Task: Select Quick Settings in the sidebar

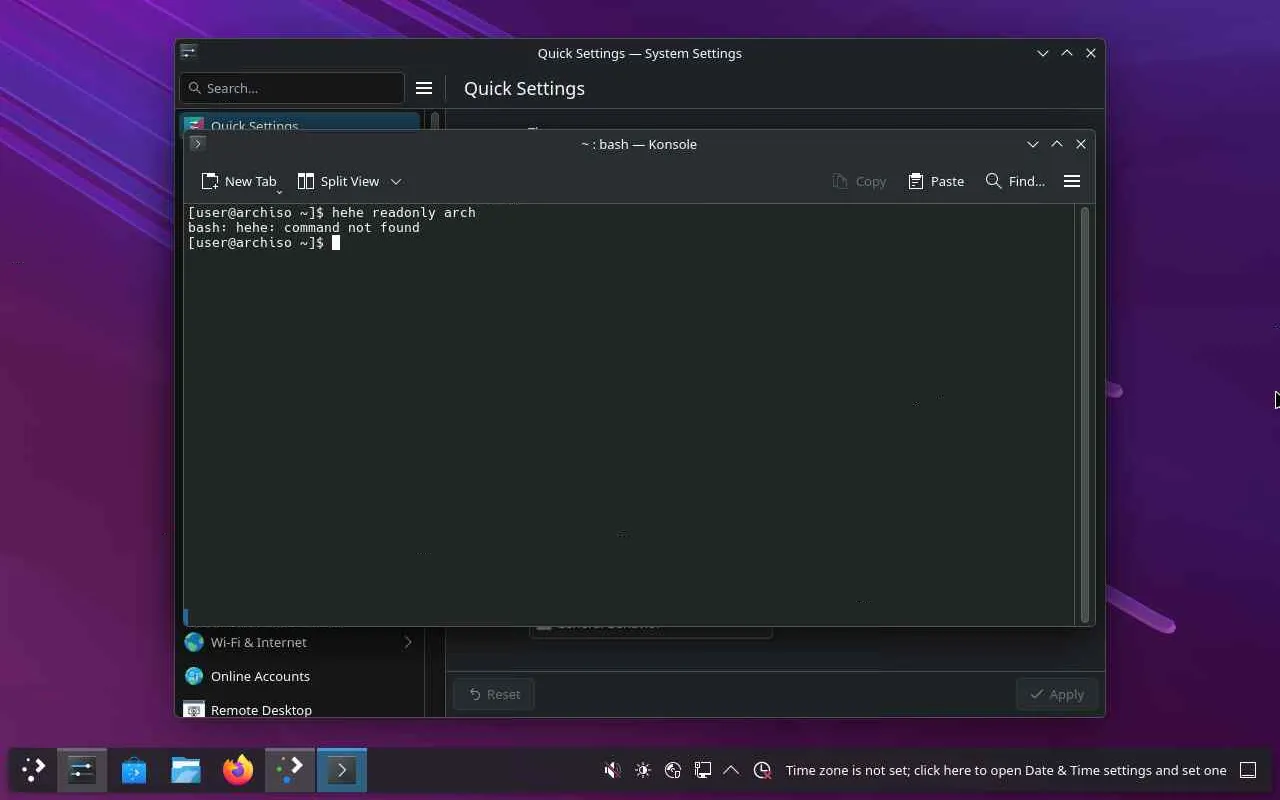Action: click(x=300, y=124)
